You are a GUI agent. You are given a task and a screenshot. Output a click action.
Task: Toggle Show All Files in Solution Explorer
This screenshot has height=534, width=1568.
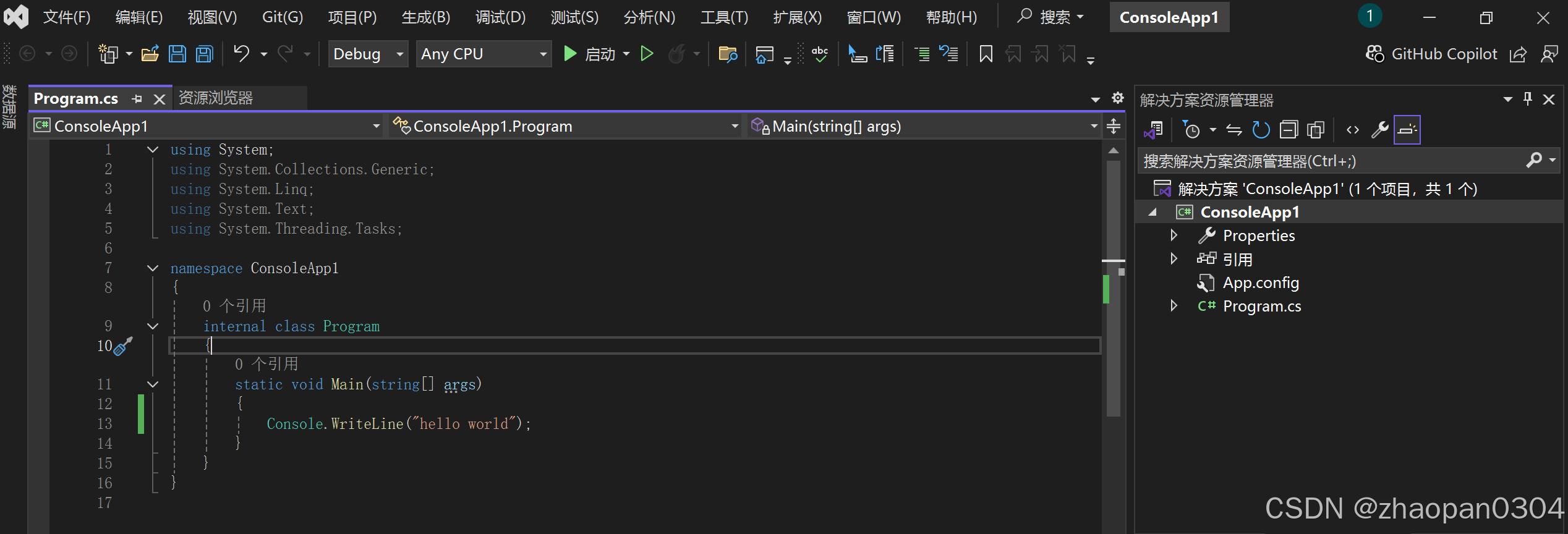1316,129
